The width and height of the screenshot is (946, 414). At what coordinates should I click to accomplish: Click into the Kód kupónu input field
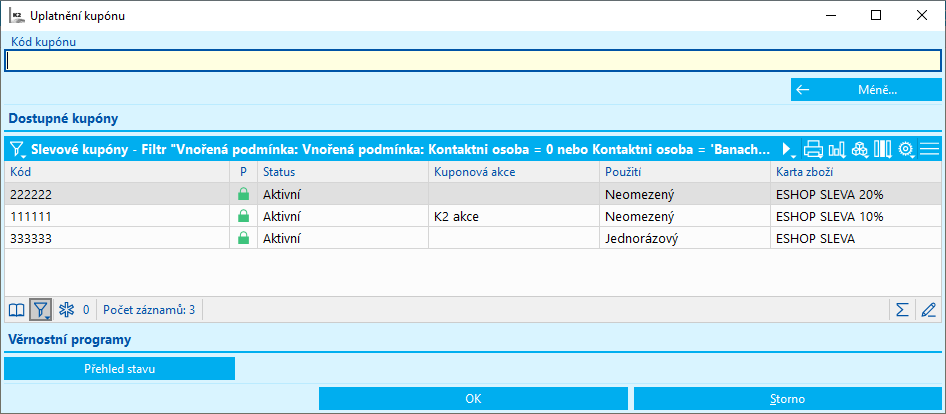[x=472, y=61]
